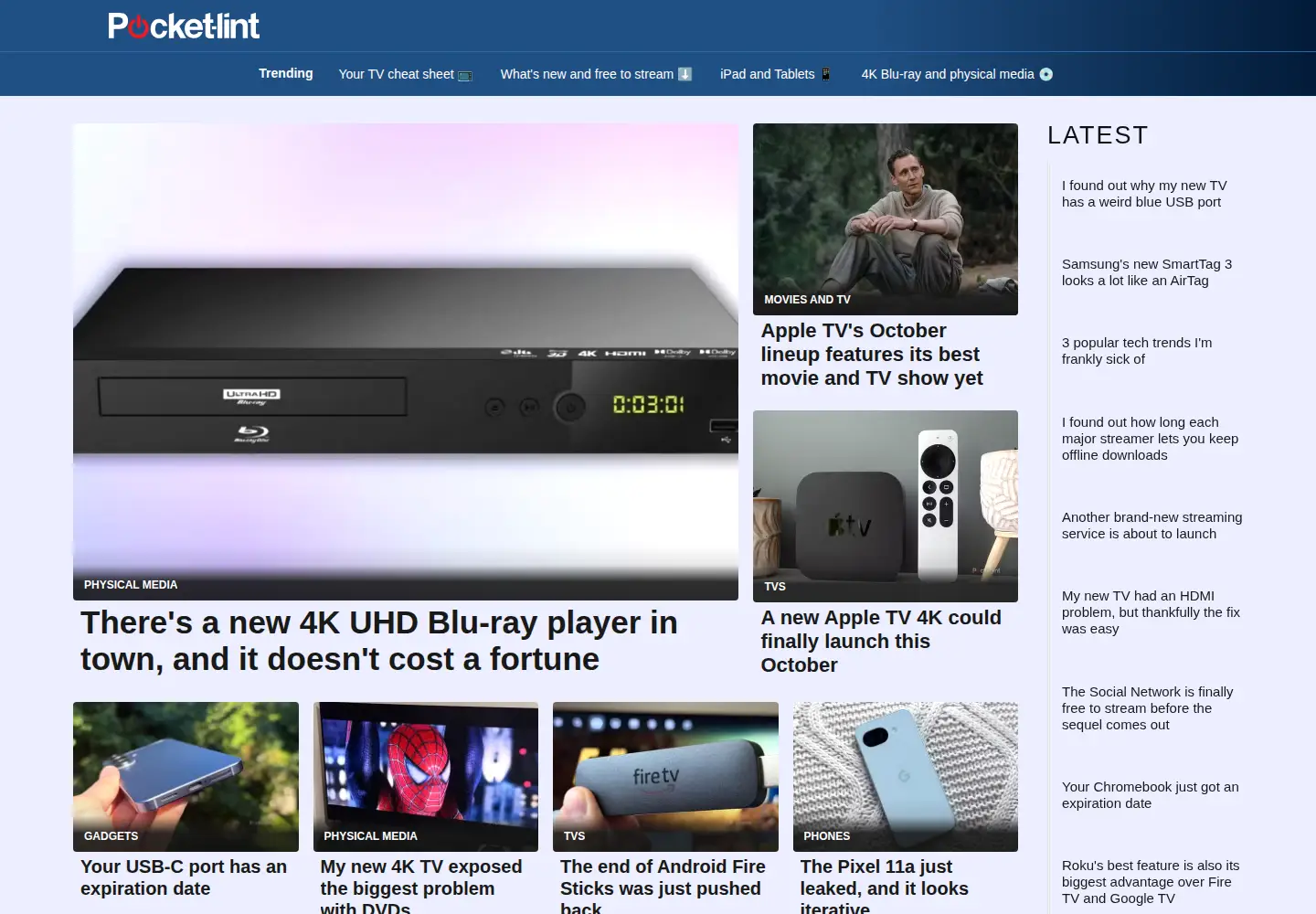Select the Physical Media tag on Blu-ray player image

coord(131,585)
